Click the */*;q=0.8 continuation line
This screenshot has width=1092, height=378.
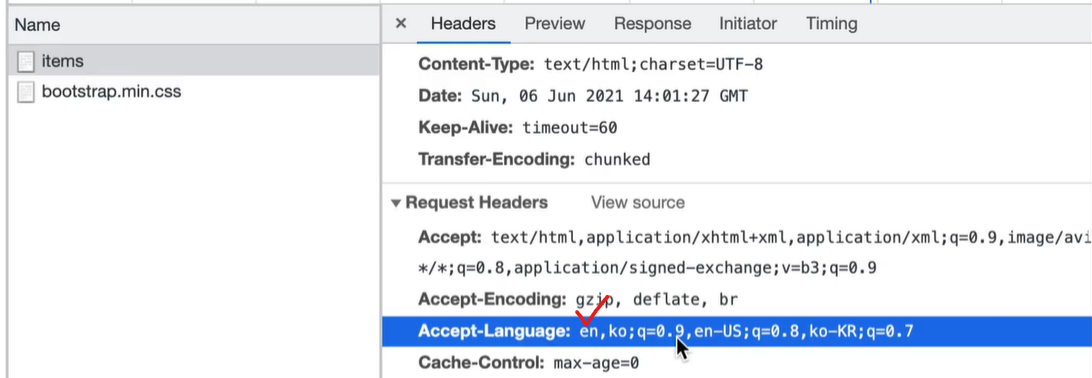coord(648,268)
